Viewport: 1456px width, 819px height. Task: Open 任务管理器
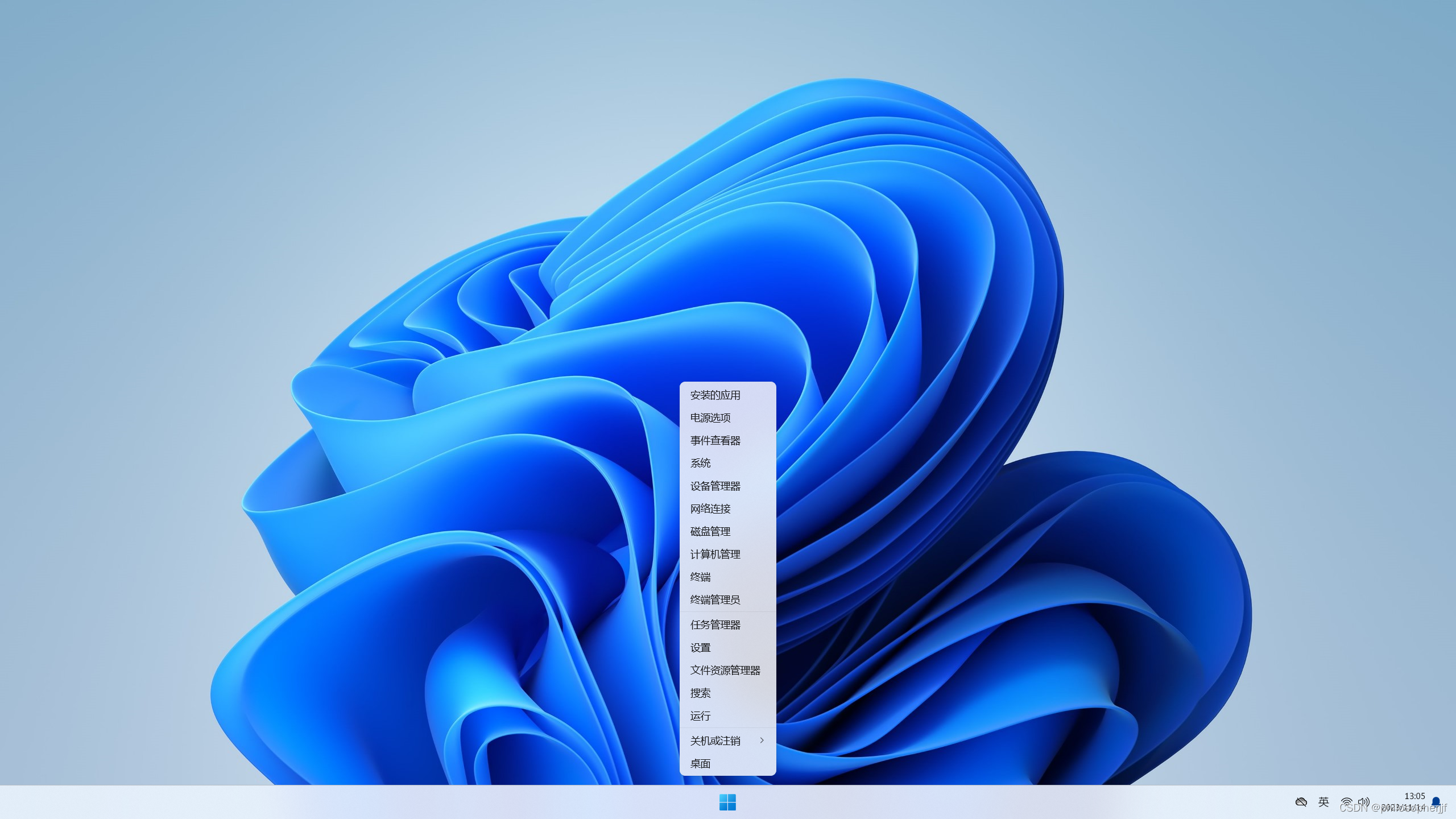click(728, 624)
